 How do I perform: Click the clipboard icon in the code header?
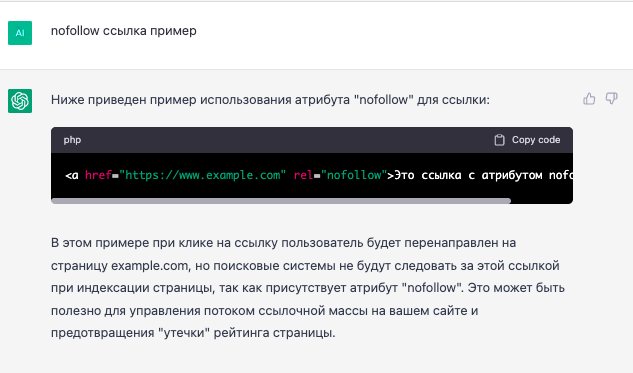(499, 140)
